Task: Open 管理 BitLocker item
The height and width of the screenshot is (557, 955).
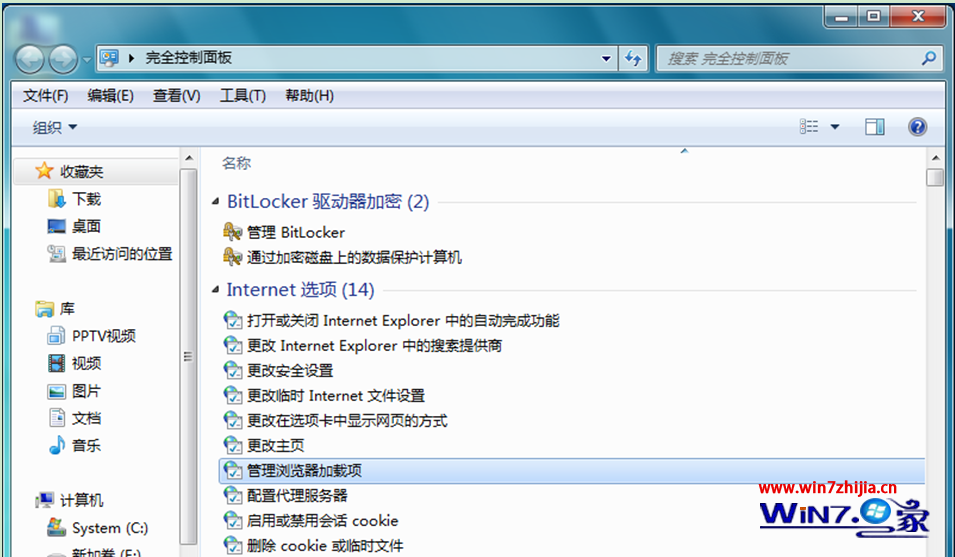Action: tap(295, 233)
